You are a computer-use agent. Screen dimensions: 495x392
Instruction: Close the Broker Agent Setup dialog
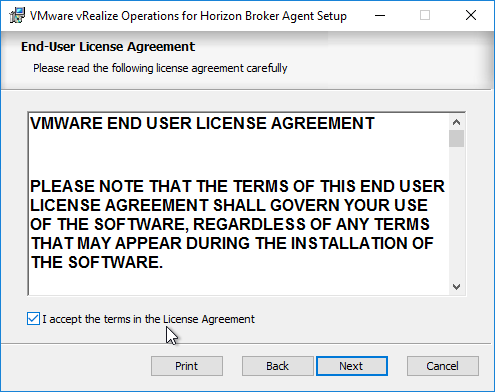pos(471,15)
